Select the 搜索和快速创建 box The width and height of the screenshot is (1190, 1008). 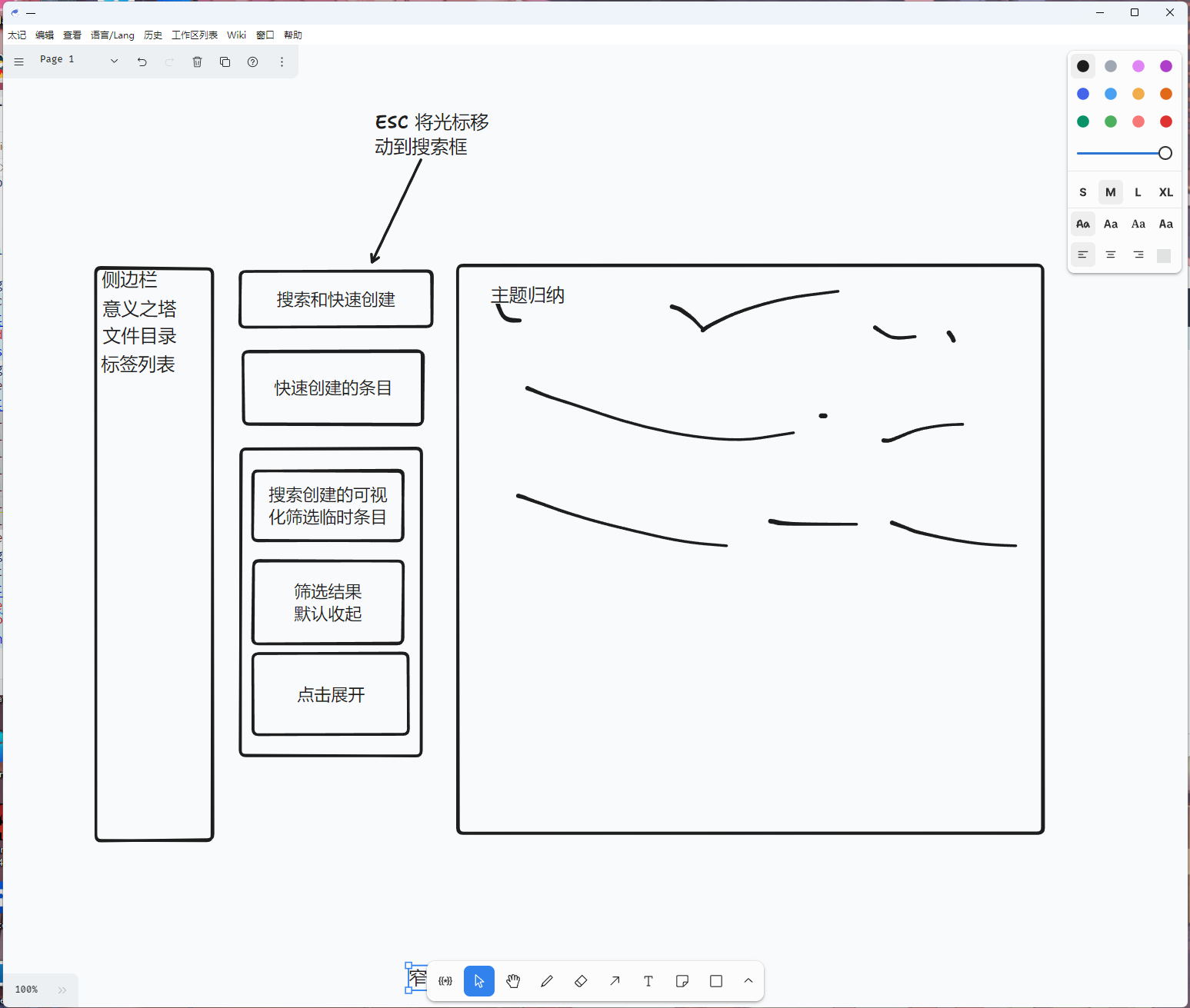point(336,299)
